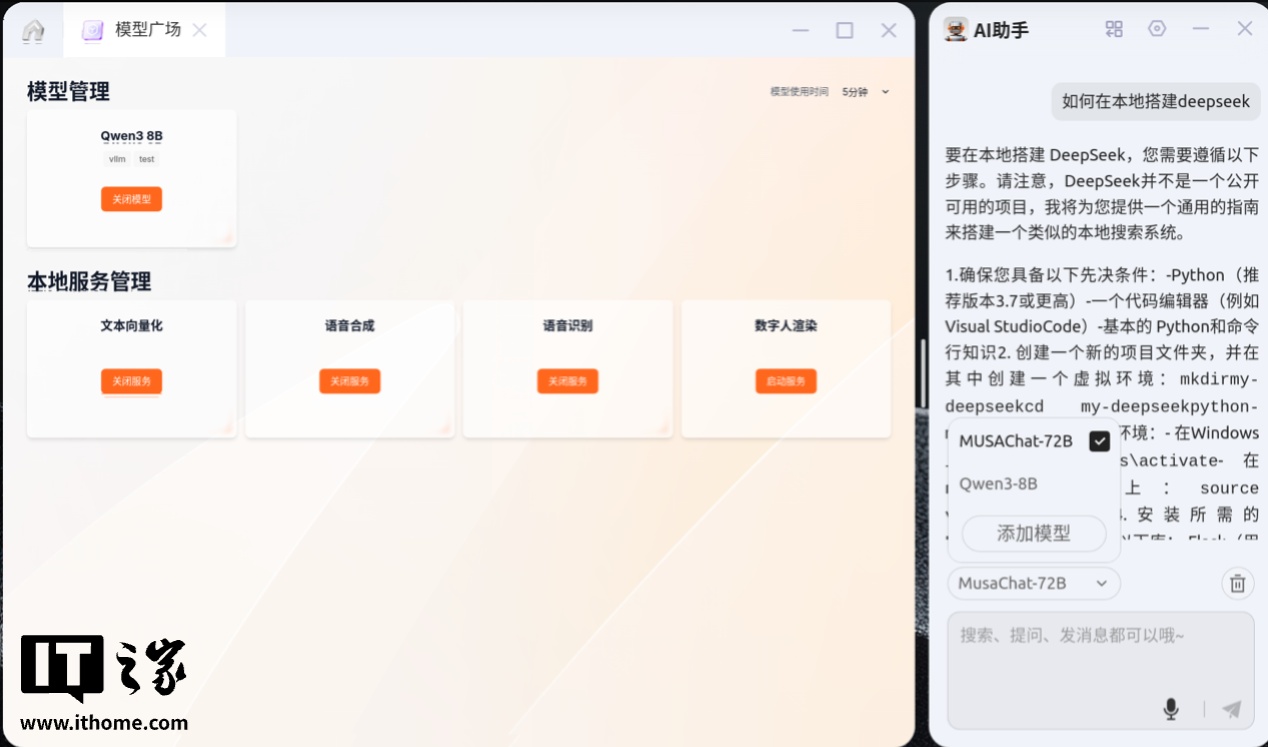
Task: Switch to the 模型广场 tab
Action: tap(146, 30)
